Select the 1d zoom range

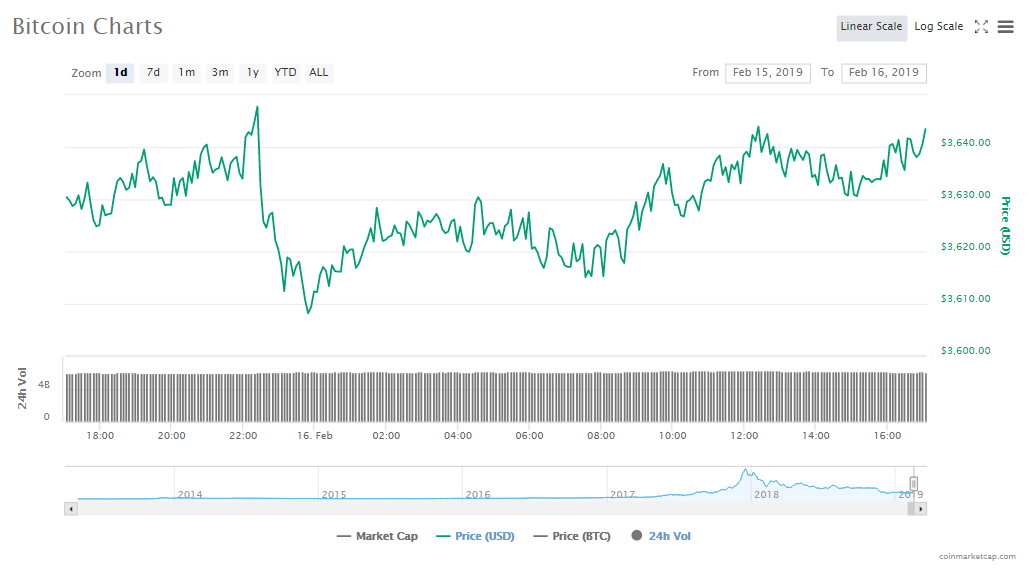pyautogui.click(x=120, y=72)
